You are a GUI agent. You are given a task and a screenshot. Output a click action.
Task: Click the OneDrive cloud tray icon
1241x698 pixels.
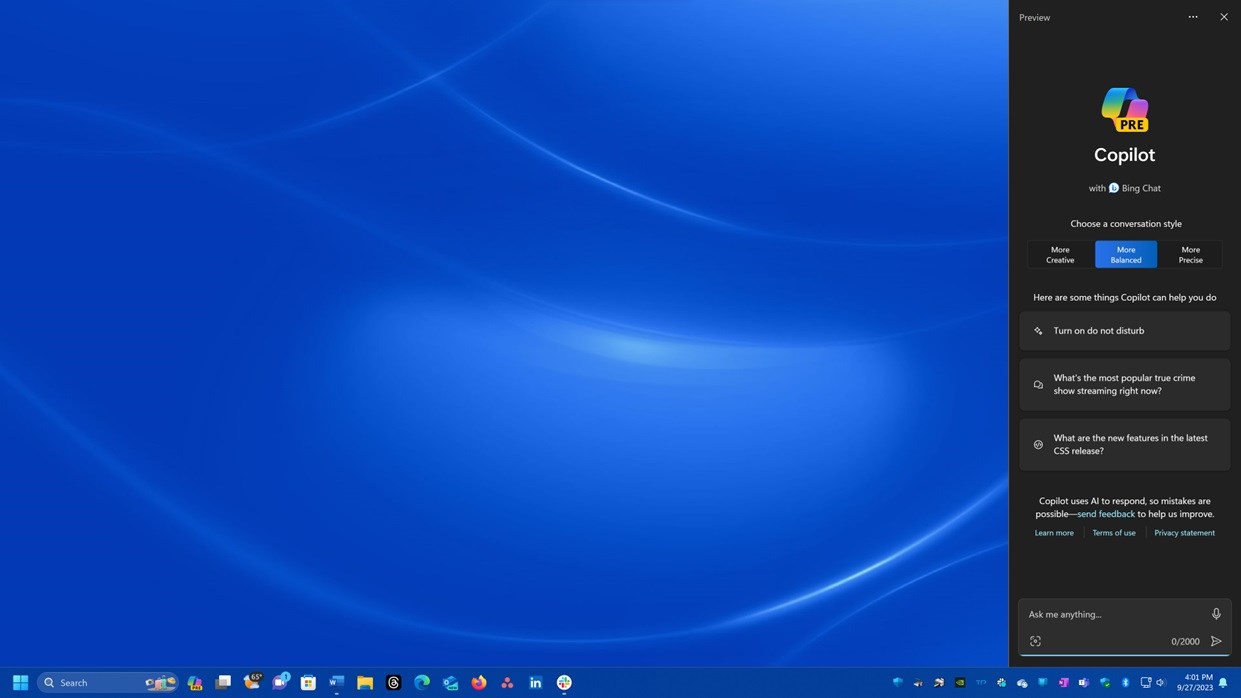(1022, 683)
